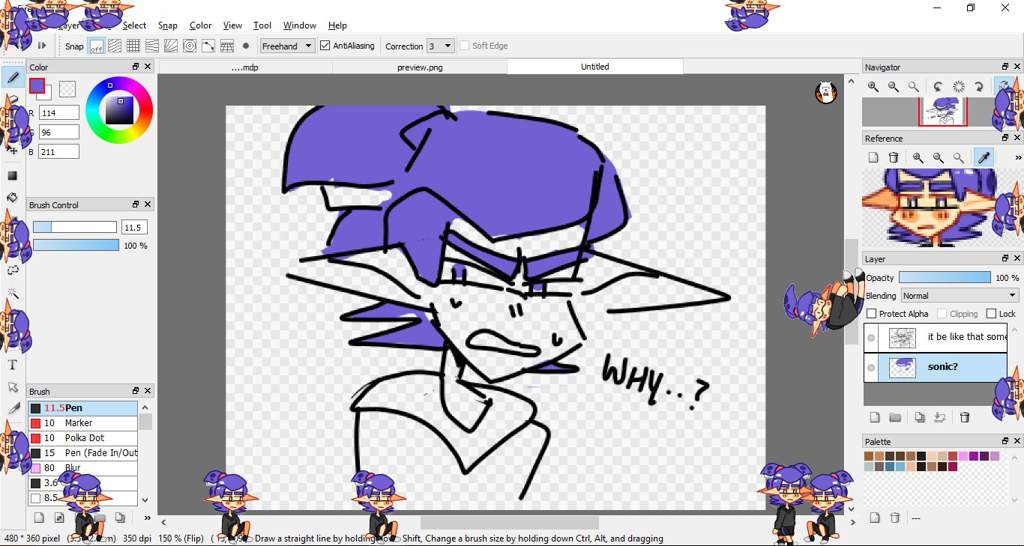This screenshot has width=1024, height=546.
Task: Select the transparent color swatch
Action: coord(67,89)
